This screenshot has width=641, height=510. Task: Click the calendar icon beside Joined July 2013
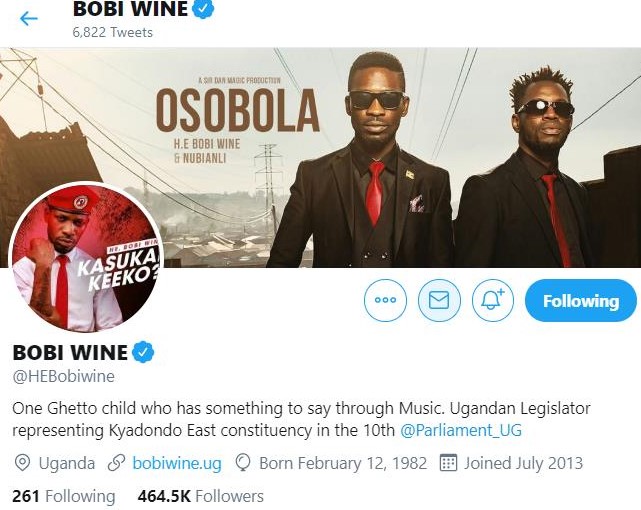pos(449,464)
